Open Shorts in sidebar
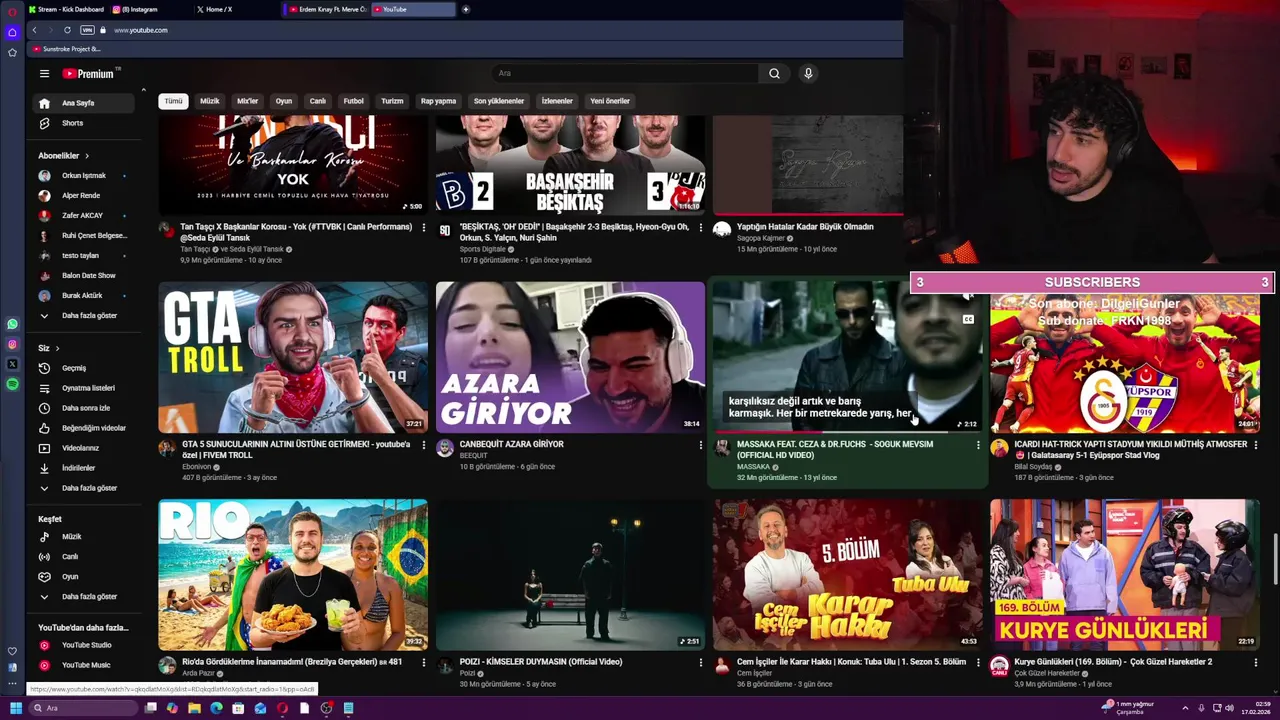 click(84, 123)
